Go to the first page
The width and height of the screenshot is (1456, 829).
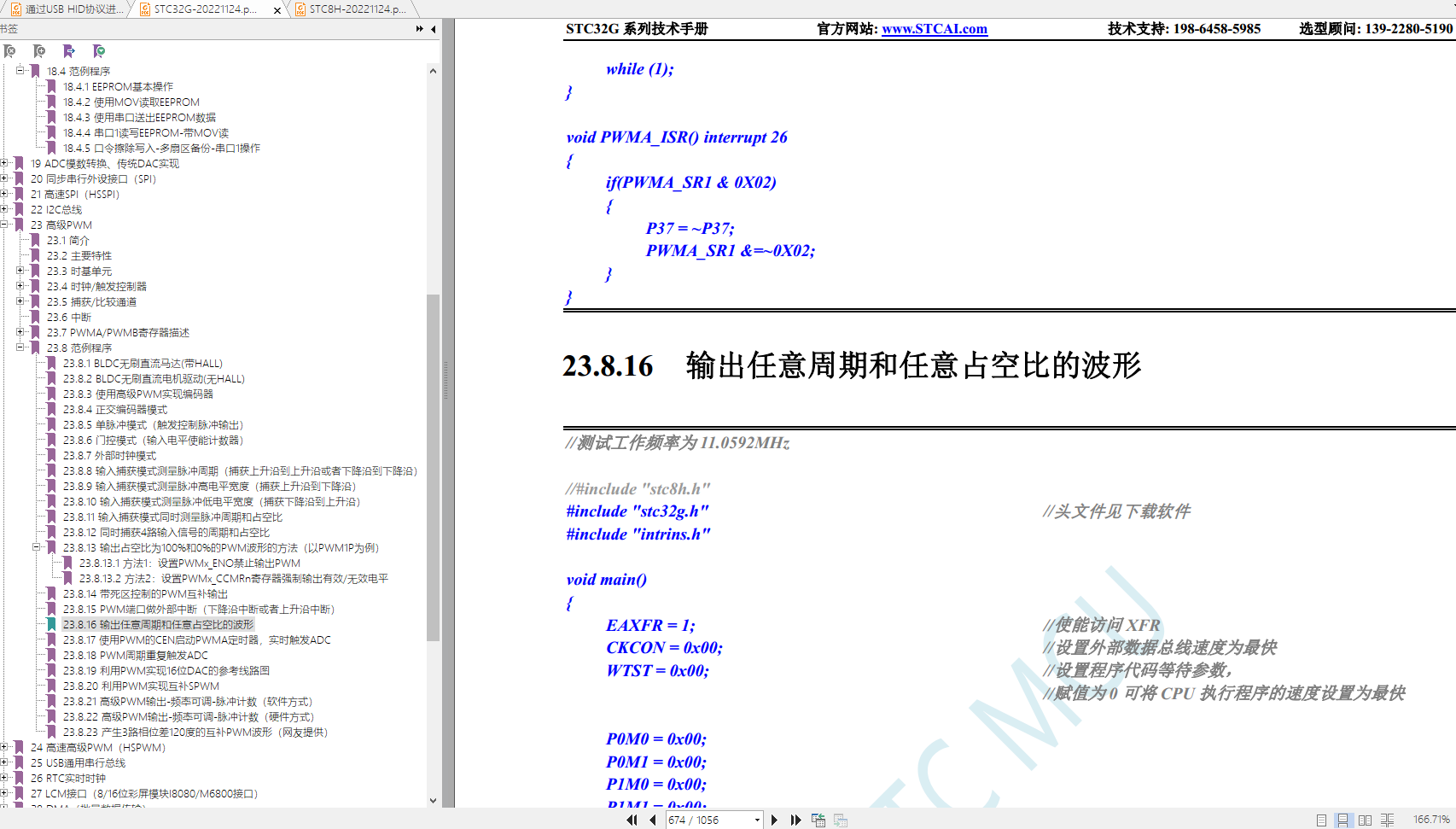(632, 820)
